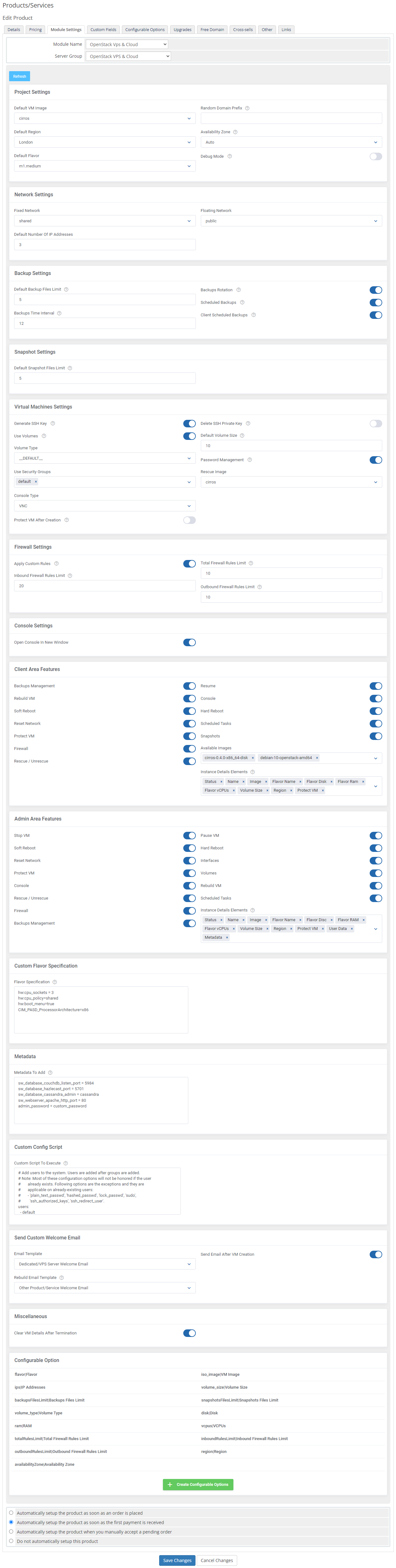Image resolution: width=396 pixels, height=1568 pixels.
Task: Click help icon beside Availability Zone label
Action: click(235, 132)
